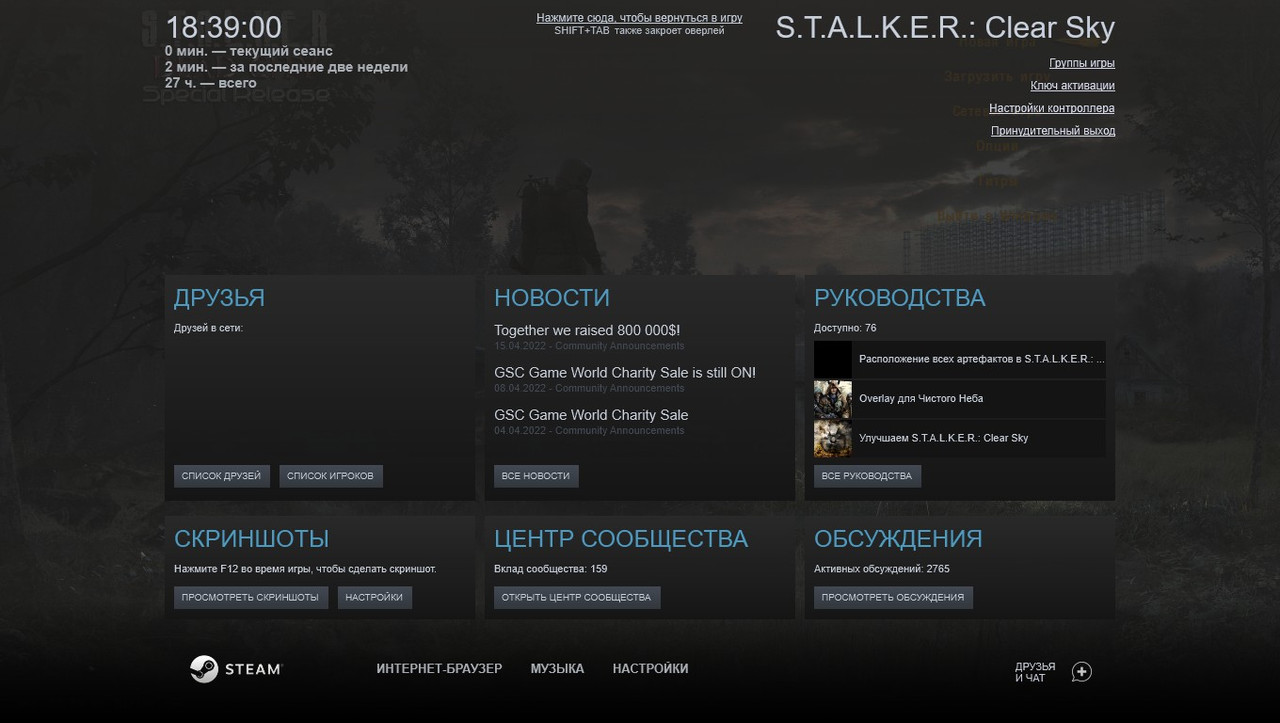Viewport: 1280px width, 723px height.
Task: Open the friends and chat plus icon
Action: point(1081,672)
